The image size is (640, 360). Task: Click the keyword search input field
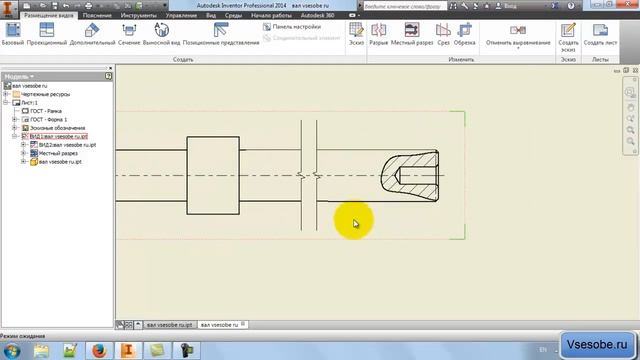tap(405, 6)
